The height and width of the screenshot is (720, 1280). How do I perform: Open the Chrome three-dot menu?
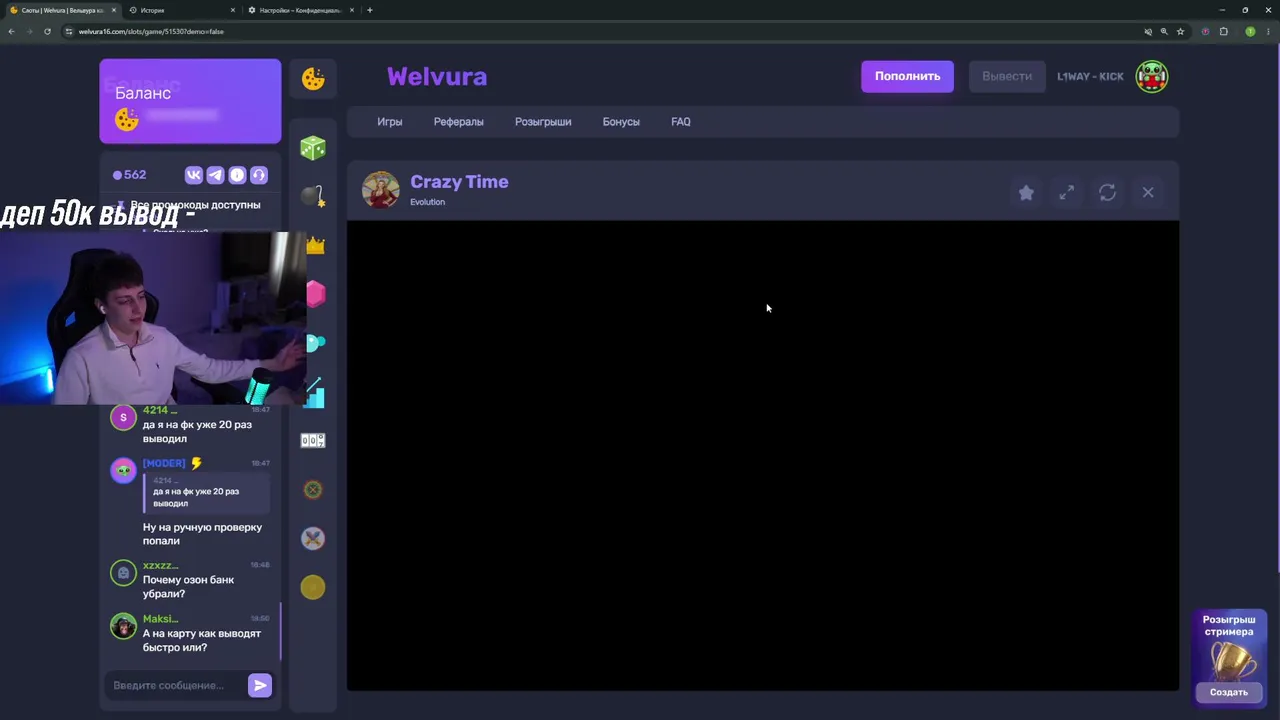pyautogui.click(x=1267, y=31)
